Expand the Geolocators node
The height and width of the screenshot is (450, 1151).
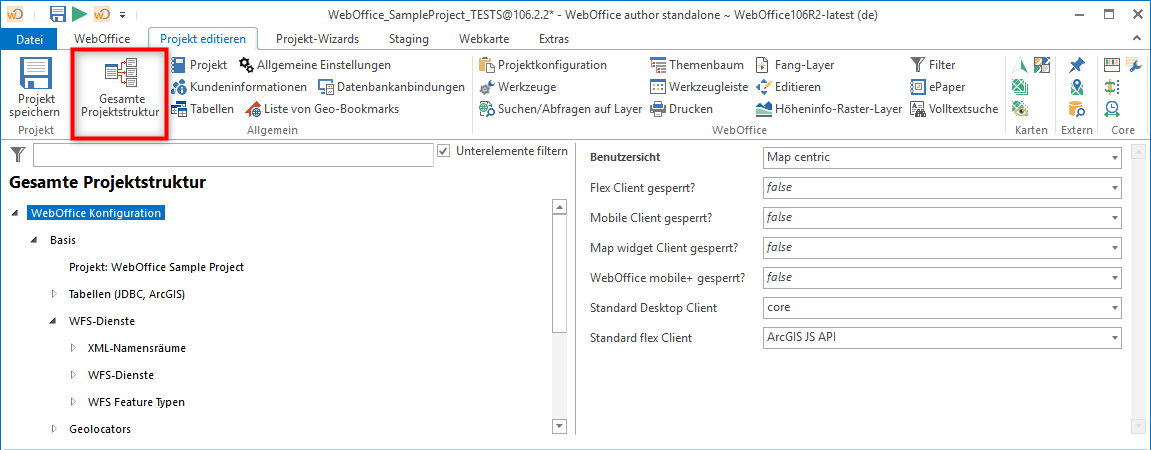click(x=54, y=429)
